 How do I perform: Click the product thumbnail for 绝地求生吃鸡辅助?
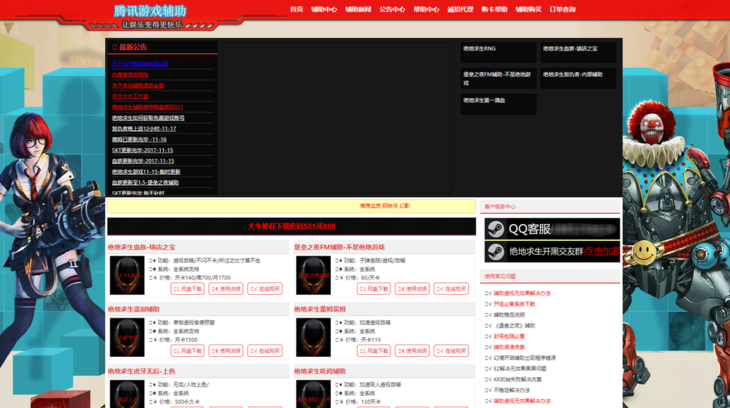(x=313, y=394)
